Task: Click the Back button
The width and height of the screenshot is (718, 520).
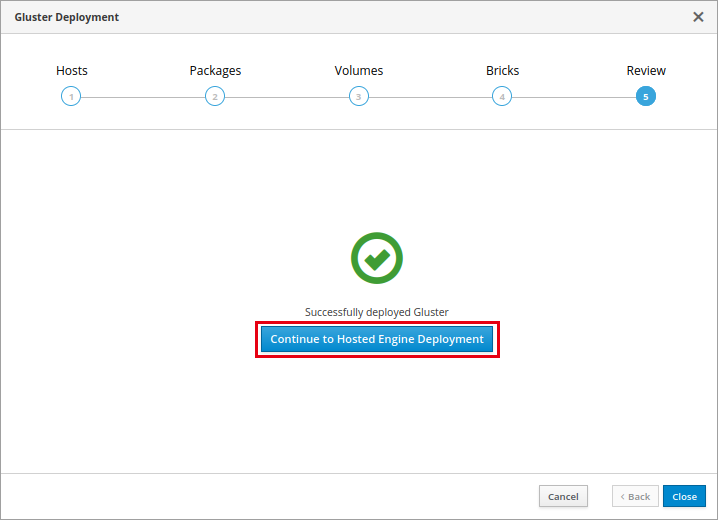Action: point(635,496)
